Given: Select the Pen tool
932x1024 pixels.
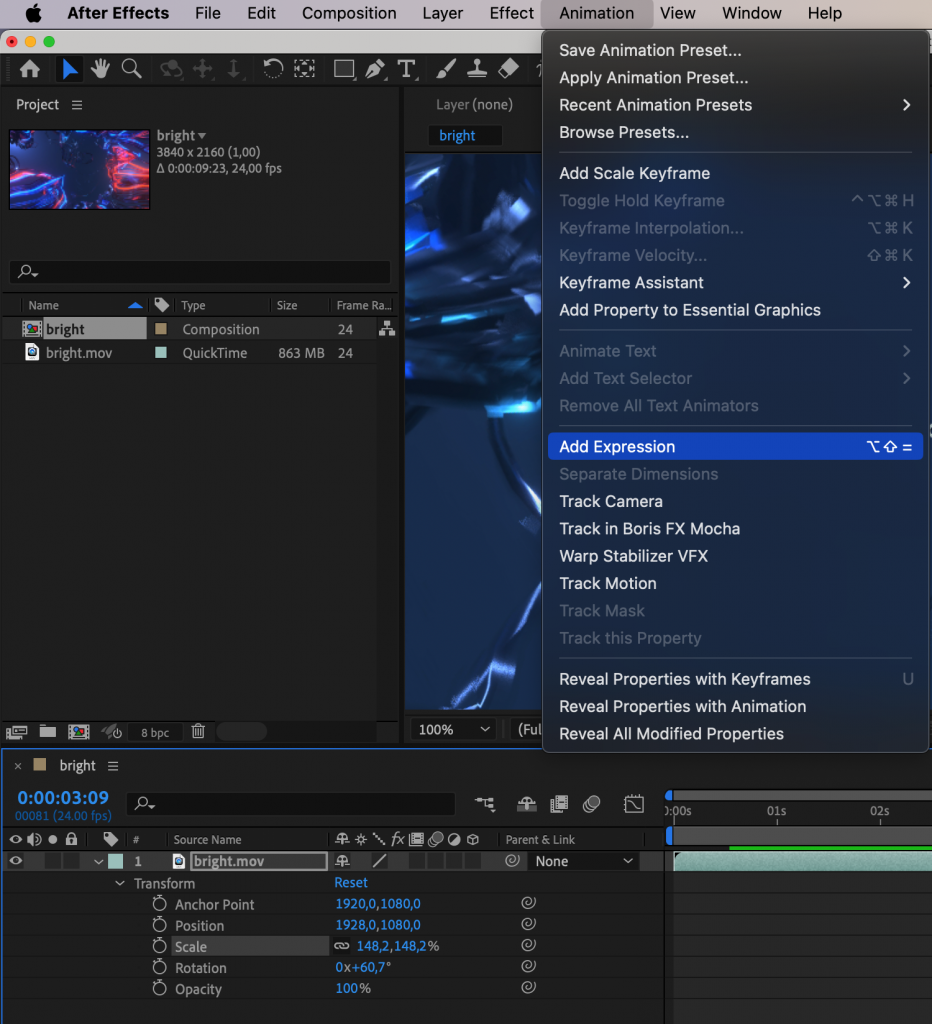Looking at the screenshot, I should (375, 69).
